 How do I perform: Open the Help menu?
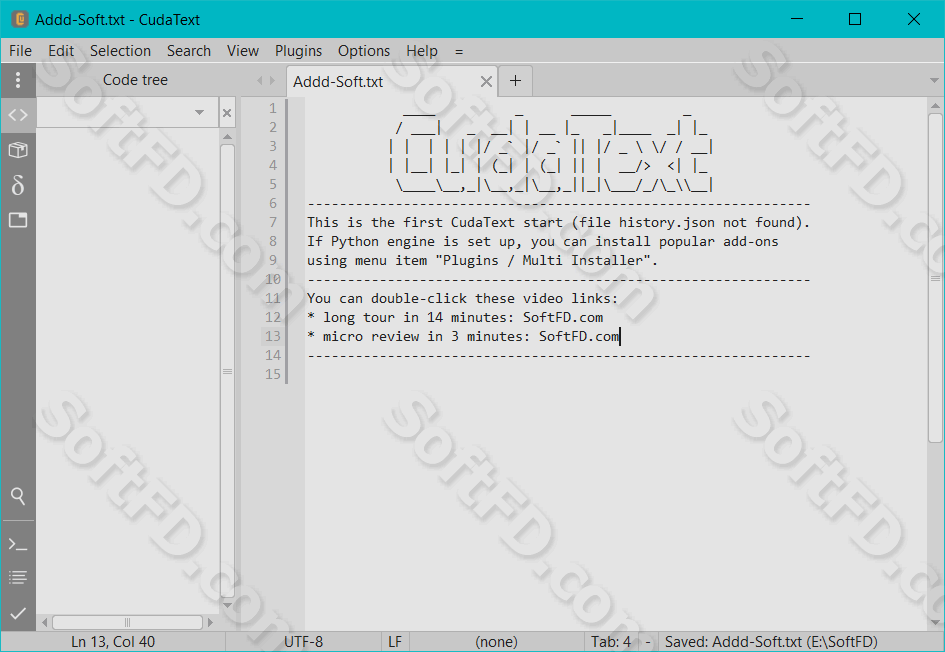(422, 51)
